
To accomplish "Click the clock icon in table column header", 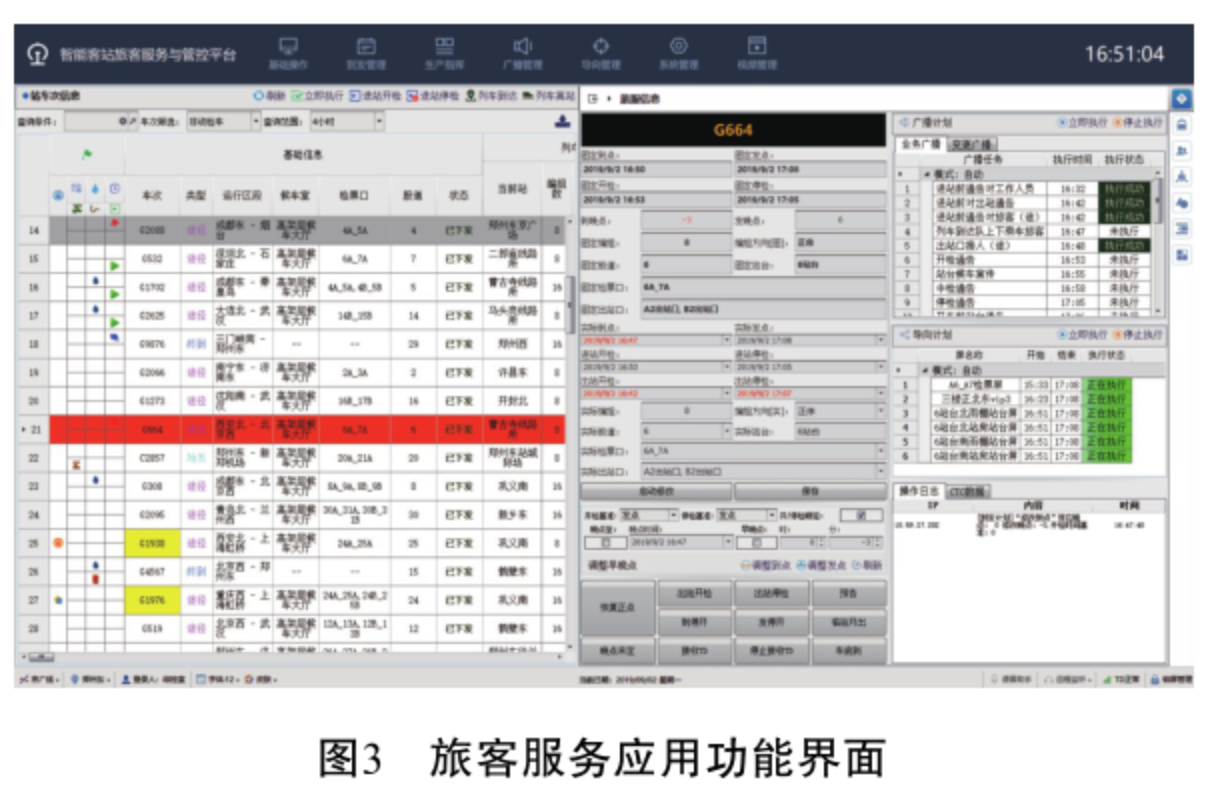I will [114, 187].
